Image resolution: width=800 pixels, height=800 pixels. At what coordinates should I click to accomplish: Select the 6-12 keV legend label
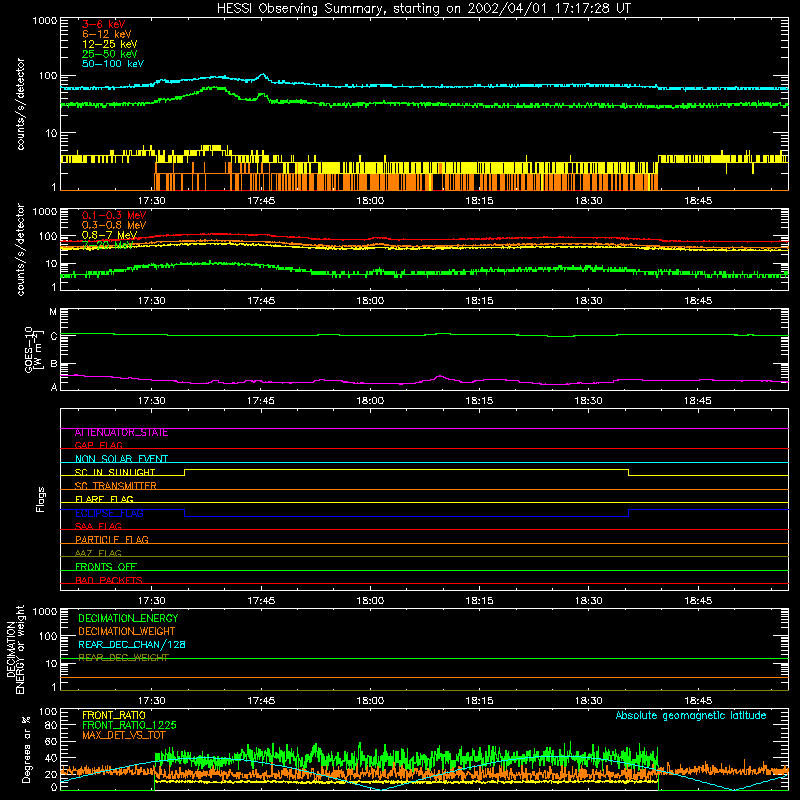coord(107,34)
